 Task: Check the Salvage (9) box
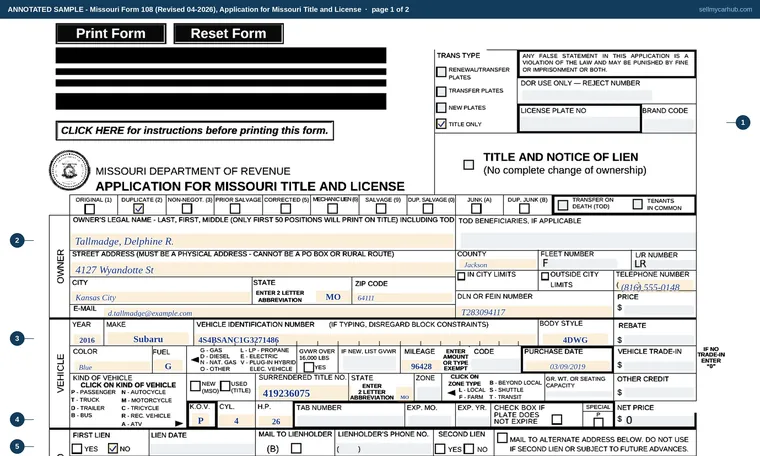pyautogui.click(x=381, y=209)
